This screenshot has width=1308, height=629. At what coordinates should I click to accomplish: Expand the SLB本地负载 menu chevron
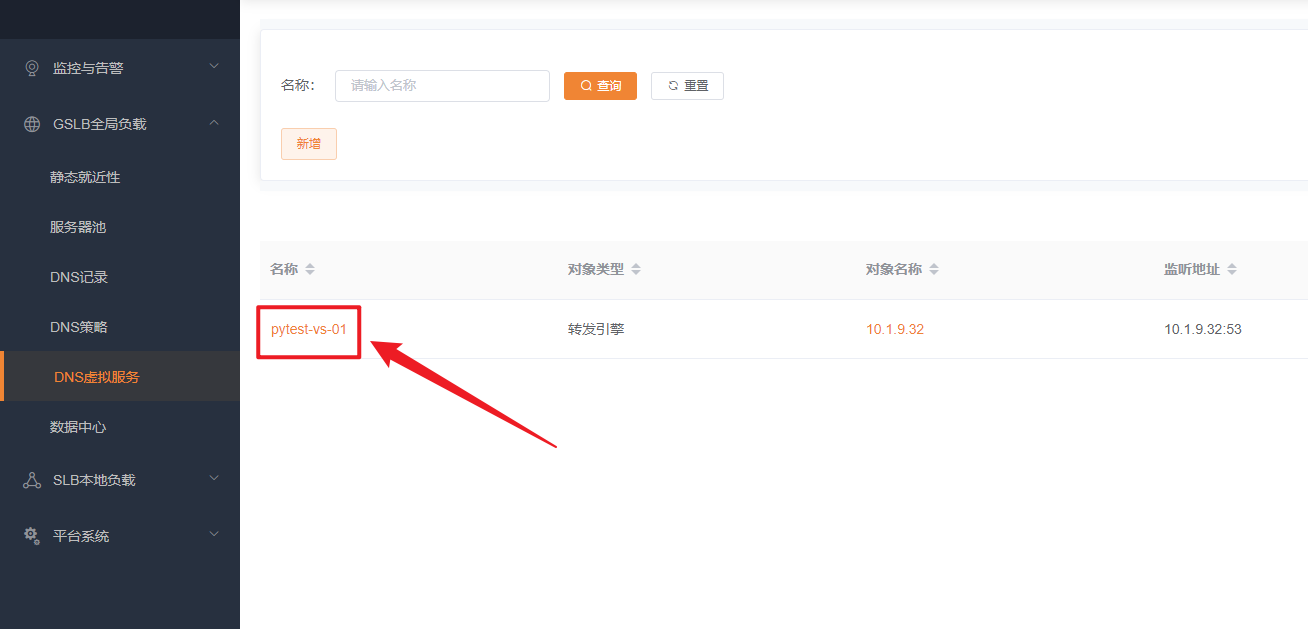tap(214, 479)
